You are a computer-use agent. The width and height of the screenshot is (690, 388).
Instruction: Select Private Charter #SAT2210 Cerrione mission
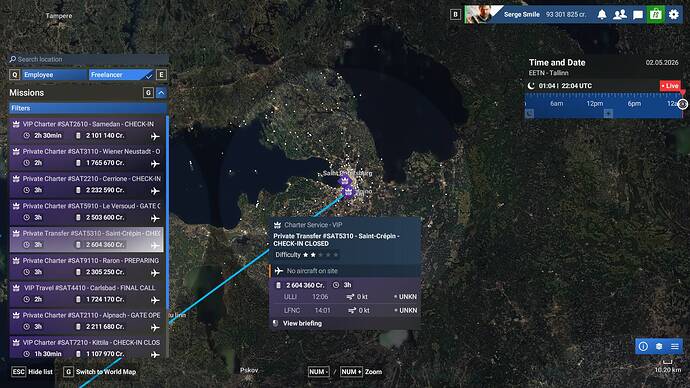(x=86, y=184)
